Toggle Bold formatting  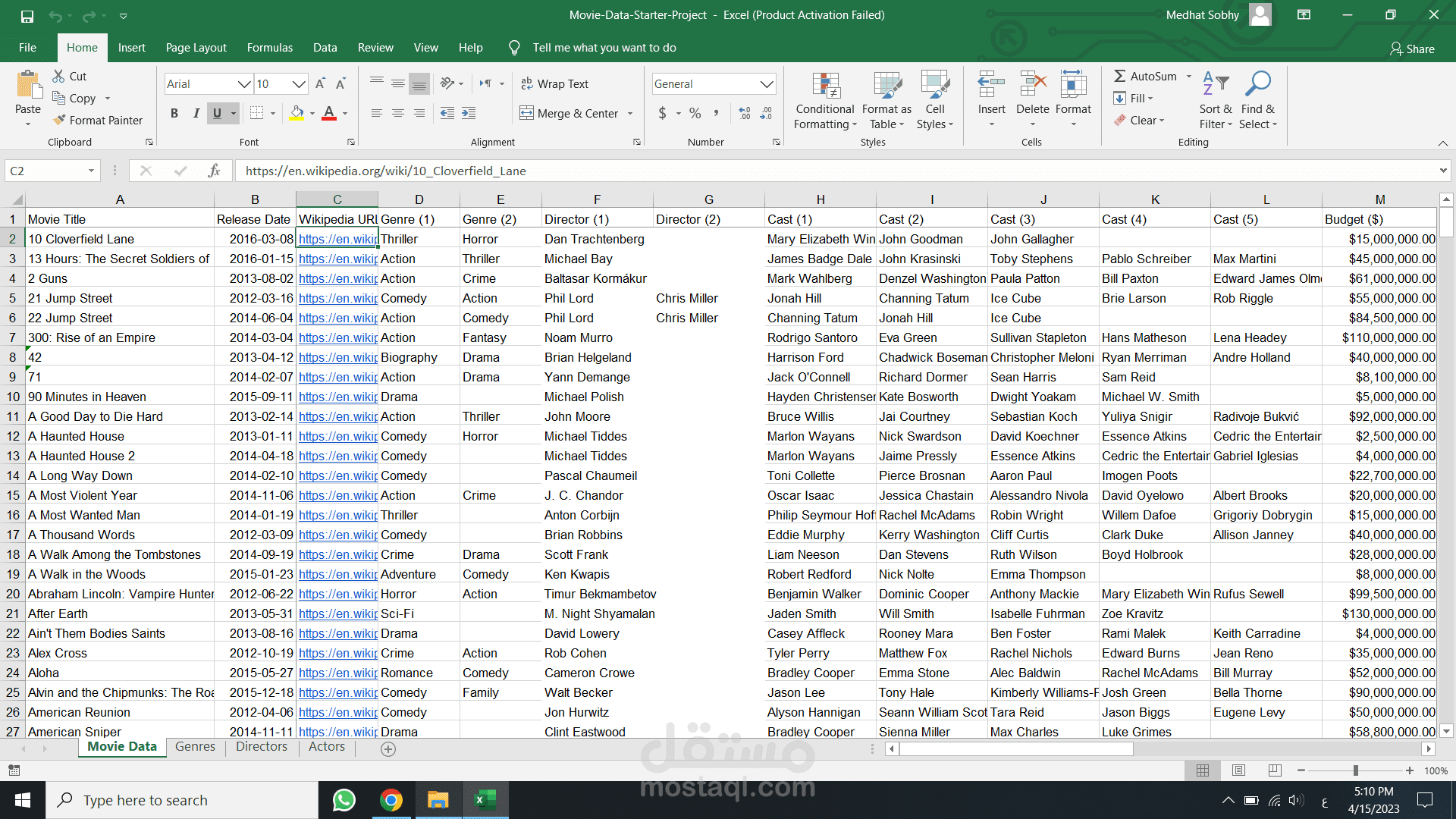click(174, 113)
